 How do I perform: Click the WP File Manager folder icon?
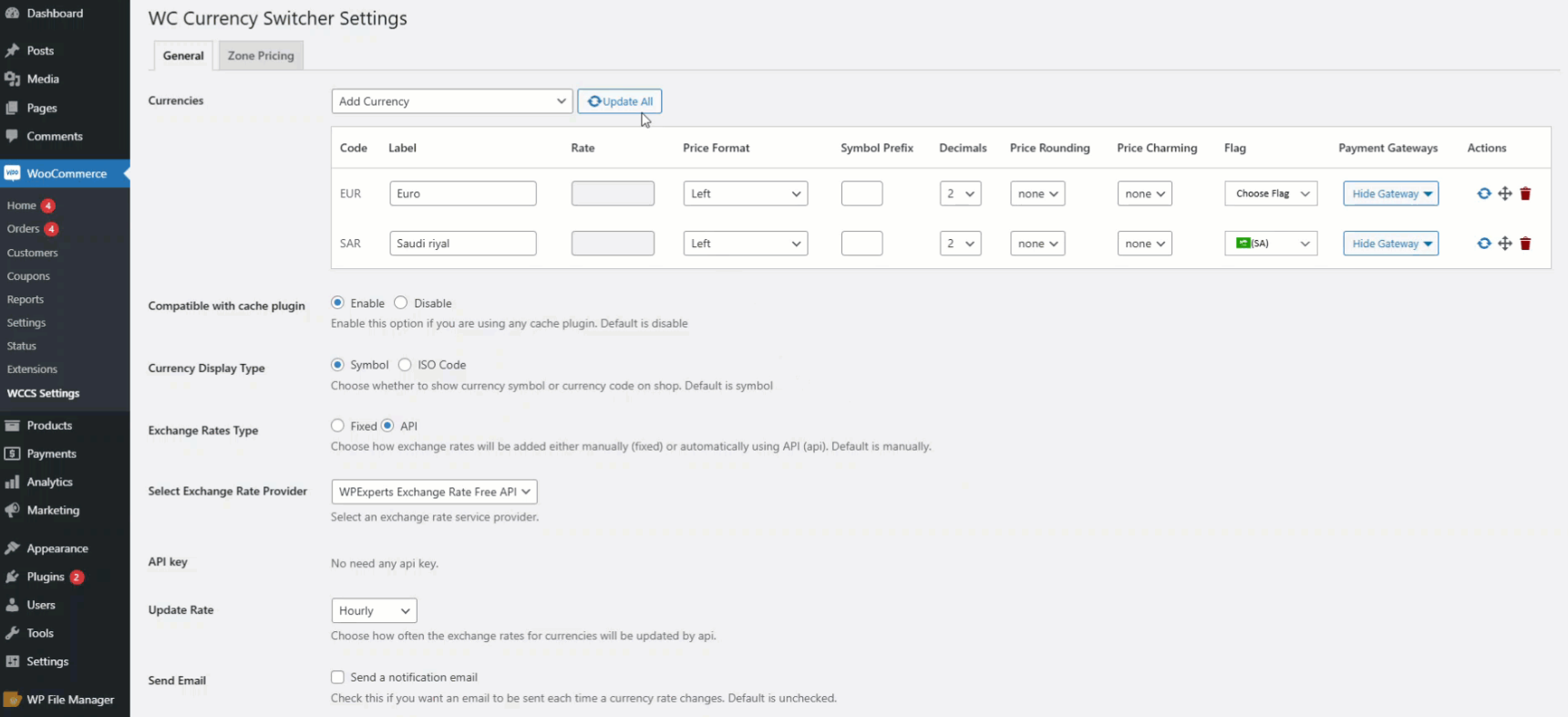(x=12, y=700)
